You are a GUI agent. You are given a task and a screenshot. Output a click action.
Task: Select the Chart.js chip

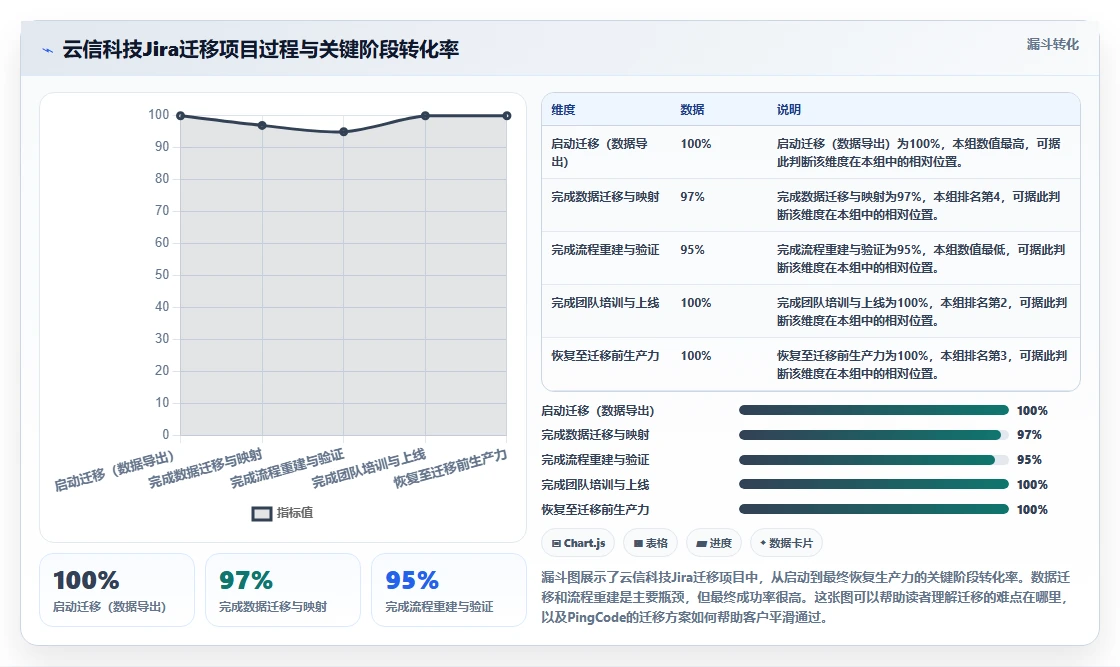point(579,543)
